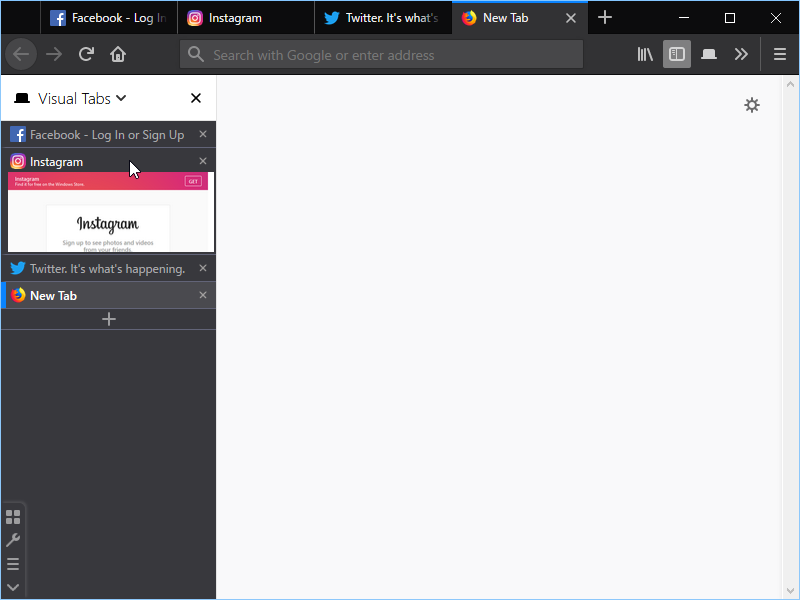This screenshot has height=600, width=800.
Task: Select Instagram entry in sidebar tab list
Action: click(108, 161)
